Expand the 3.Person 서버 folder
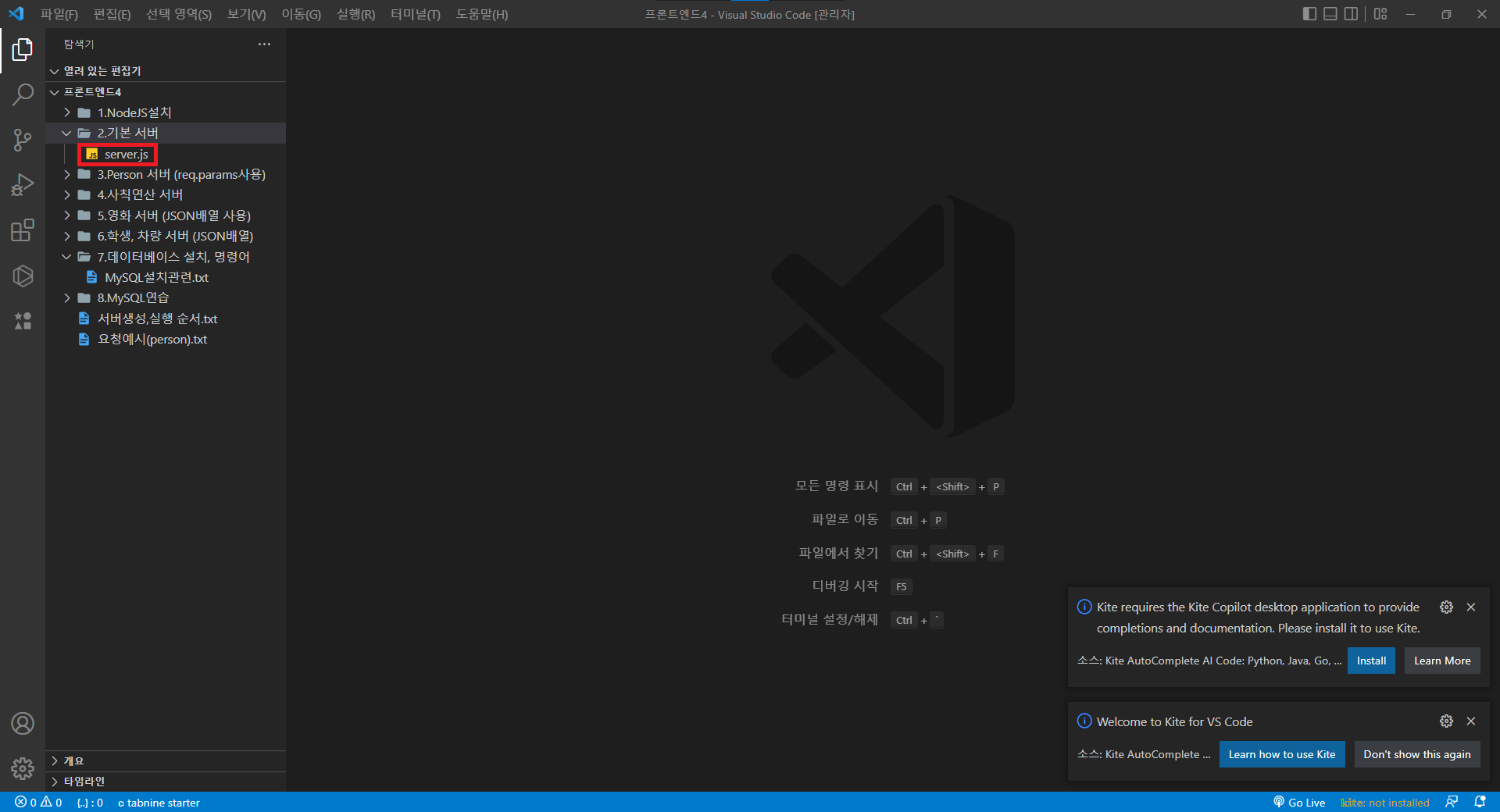 click(166, 174)
